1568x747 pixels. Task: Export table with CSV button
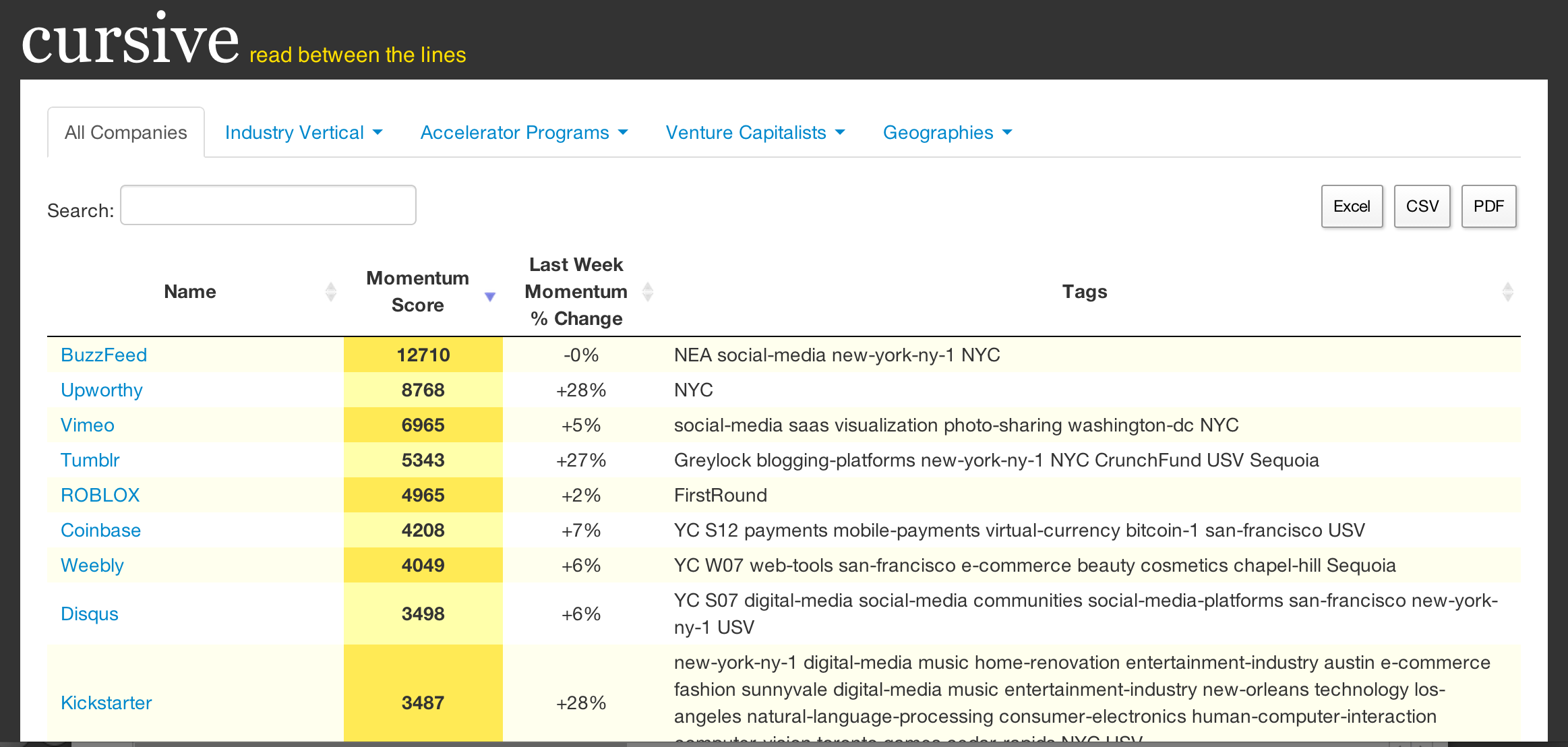[1422, 206]
